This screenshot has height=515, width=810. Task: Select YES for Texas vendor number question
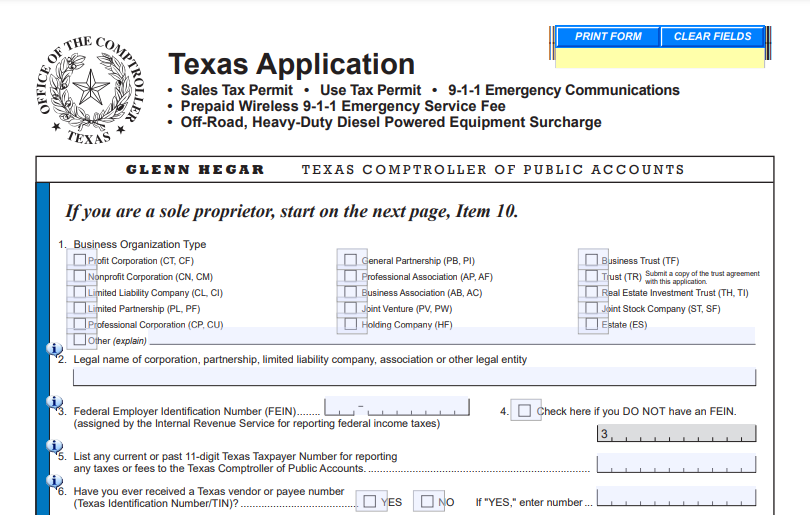369,501
